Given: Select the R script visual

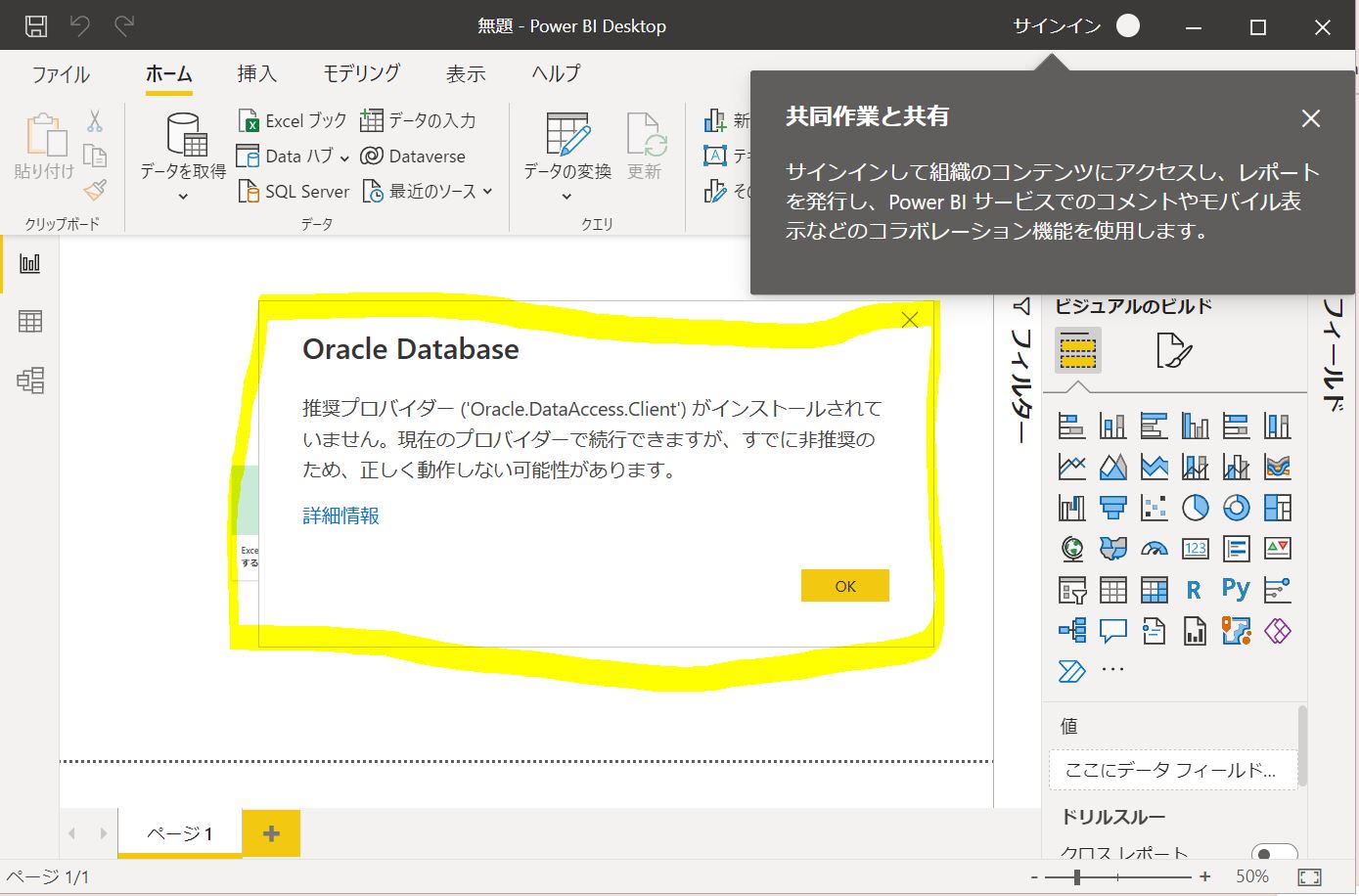Looking at the screenshot, I should click(x=1194, y=590).
